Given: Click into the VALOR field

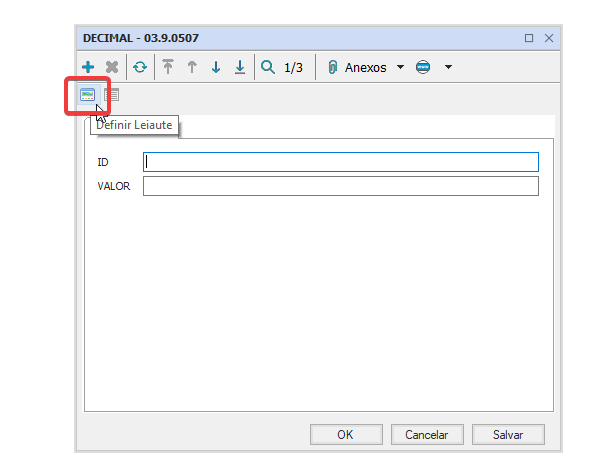Looking at the screenshot, I should pyautogui.click(x=341, y=186).
